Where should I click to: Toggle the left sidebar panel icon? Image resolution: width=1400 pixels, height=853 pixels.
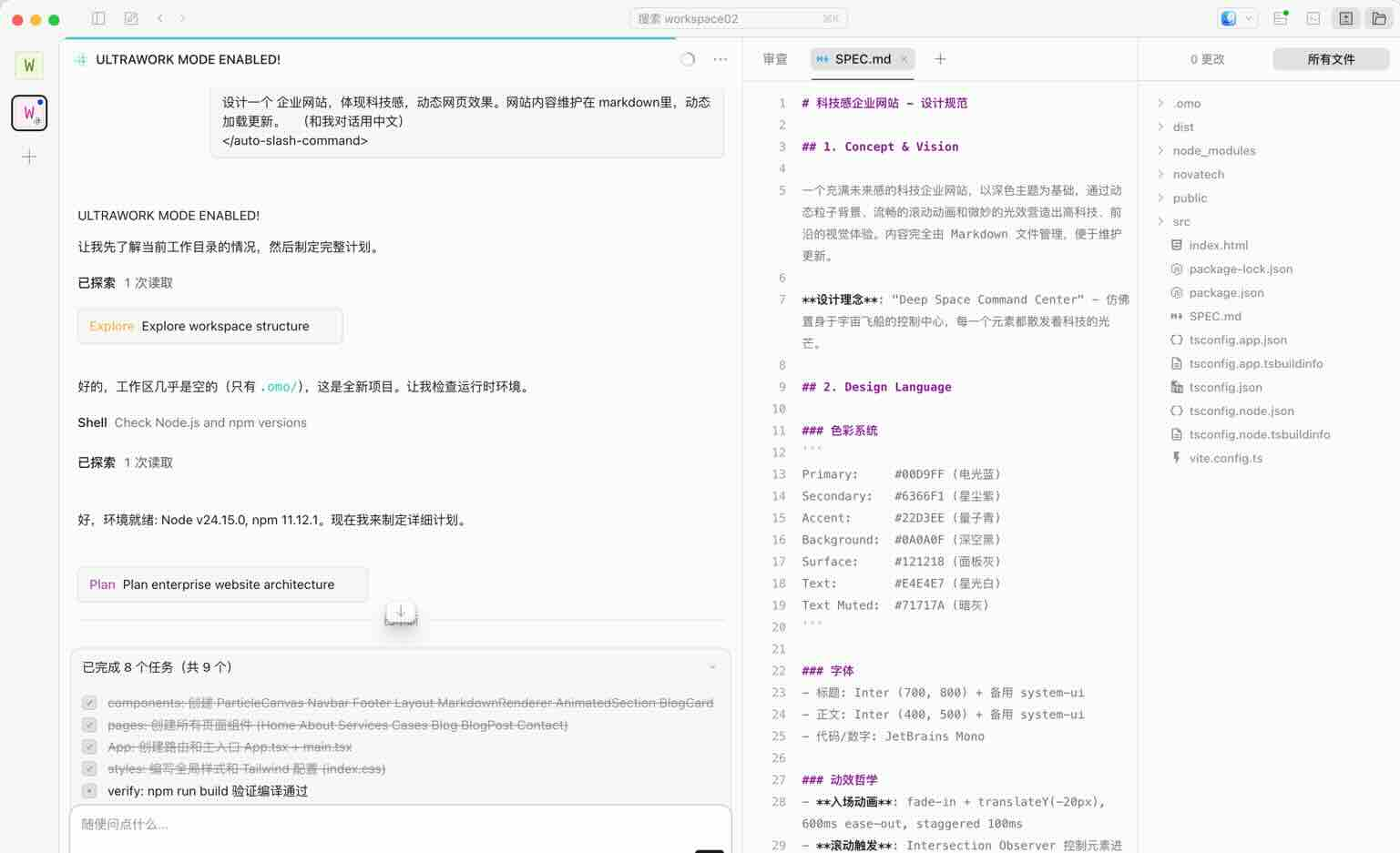click(98, 18)
